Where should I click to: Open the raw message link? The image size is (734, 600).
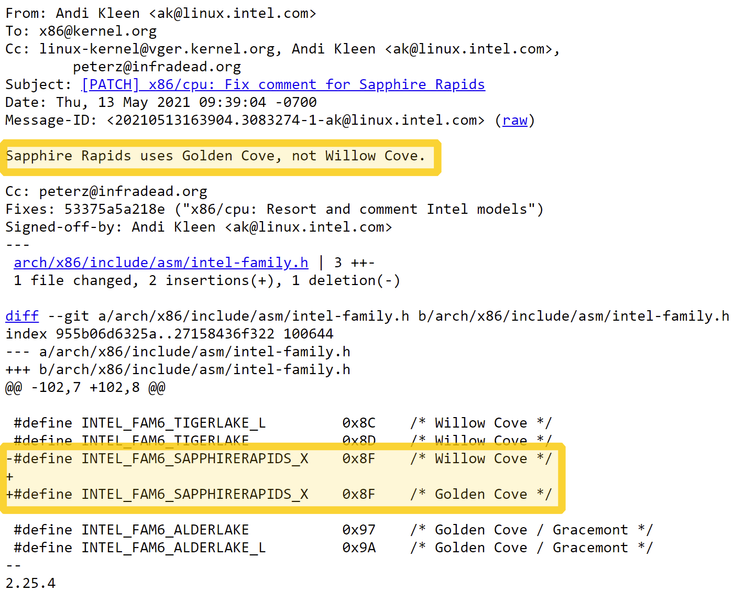(x=515, y=120)
